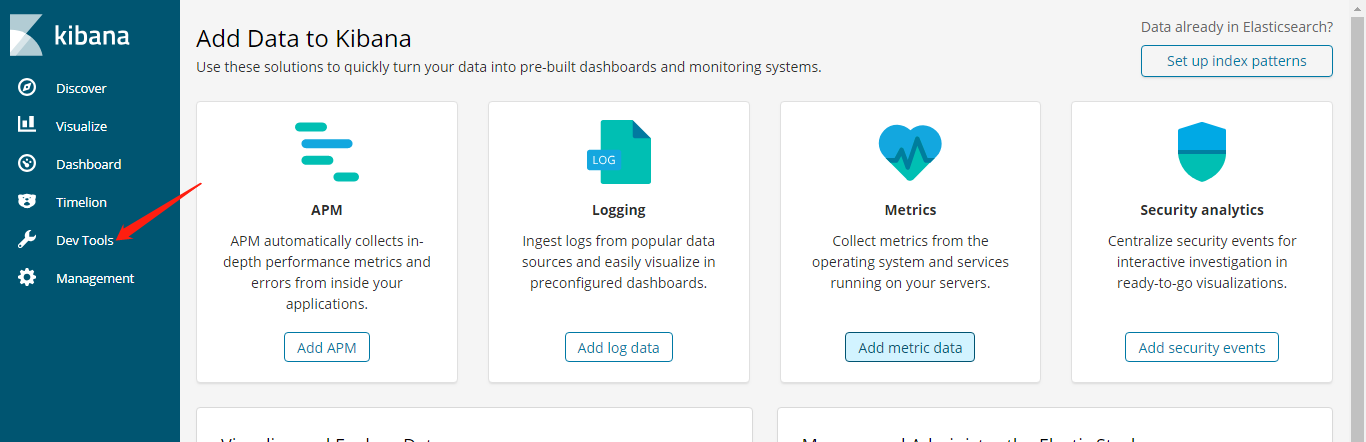Select the Timelion sidebar label
The image size is (1366, 442).
click(x=81, y=202)
